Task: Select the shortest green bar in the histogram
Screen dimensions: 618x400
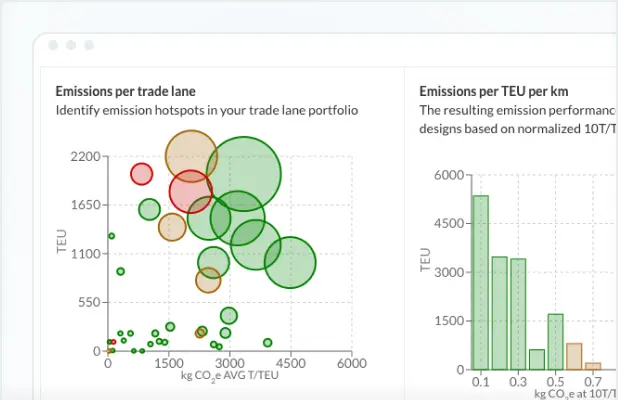Action: tap(537, 359)
